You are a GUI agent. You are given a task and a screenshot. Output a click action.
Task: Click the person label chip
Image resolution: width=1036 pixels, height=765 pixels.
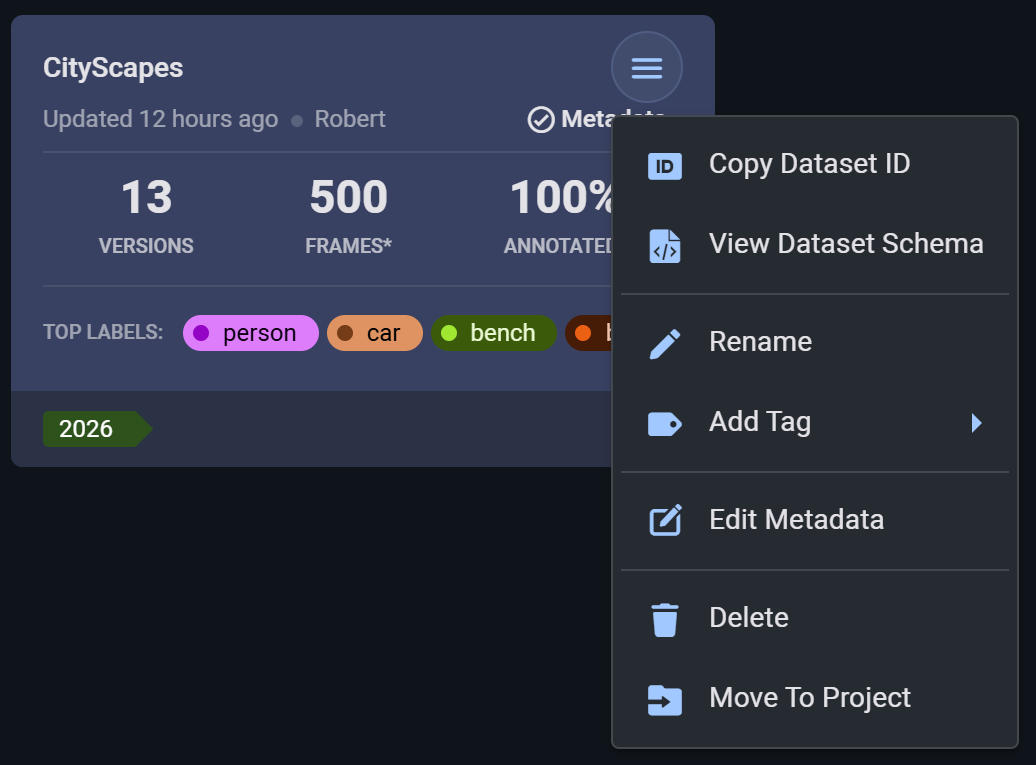point(250,333)
